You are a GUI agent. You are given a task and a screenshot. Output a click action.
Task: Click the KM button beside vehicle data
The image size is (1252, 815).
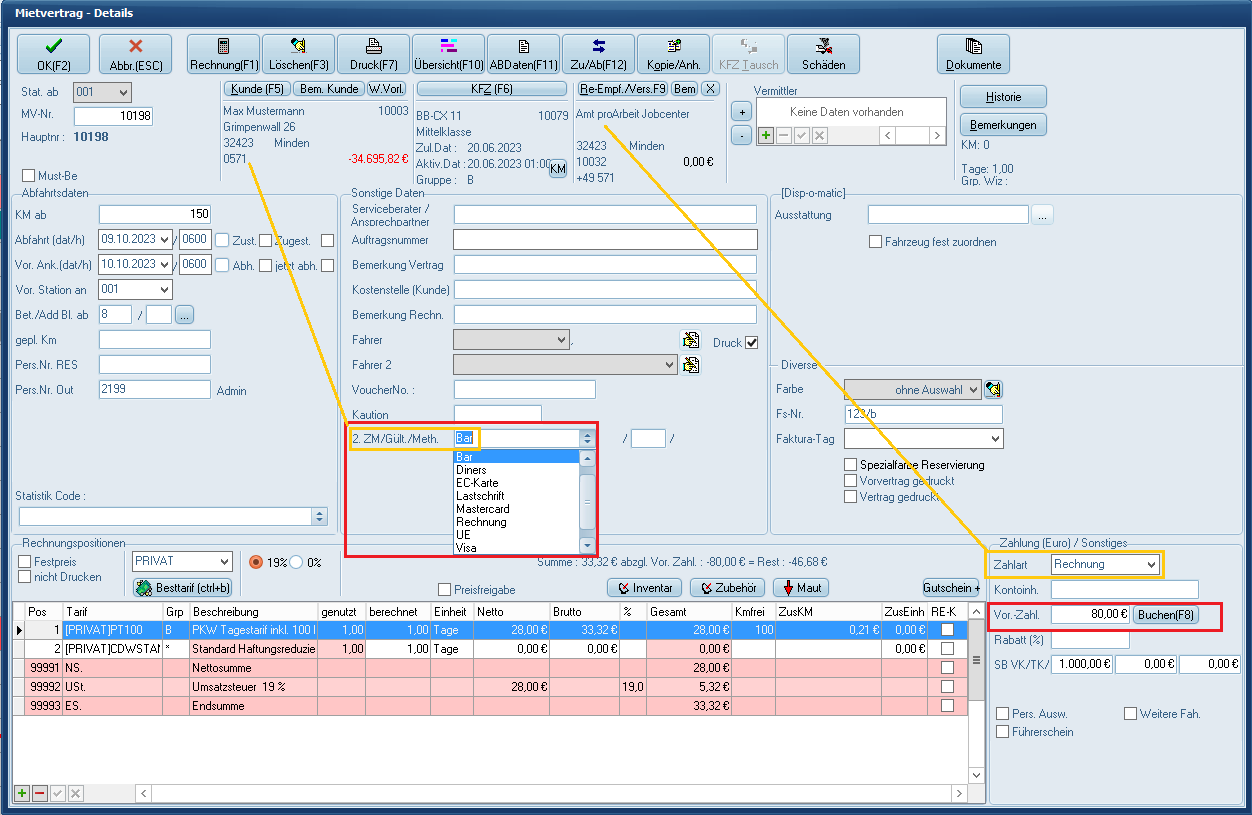pyautogui.click(x=558, y=170)
